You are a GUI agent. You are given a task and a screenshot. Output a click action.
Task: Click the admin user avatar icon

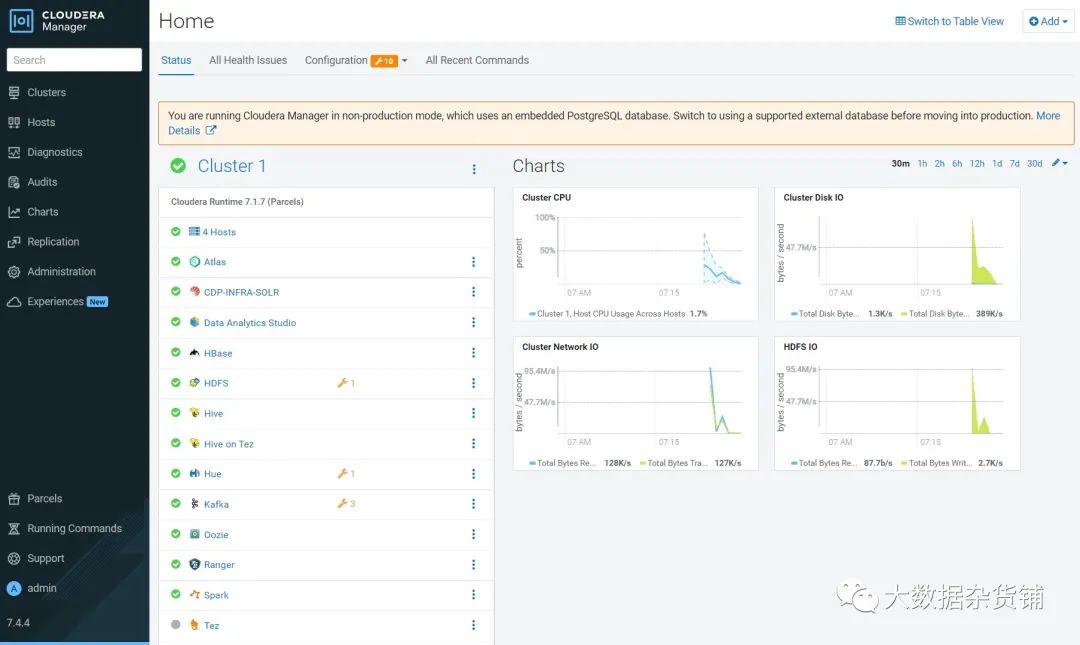[x=14, y=588]
